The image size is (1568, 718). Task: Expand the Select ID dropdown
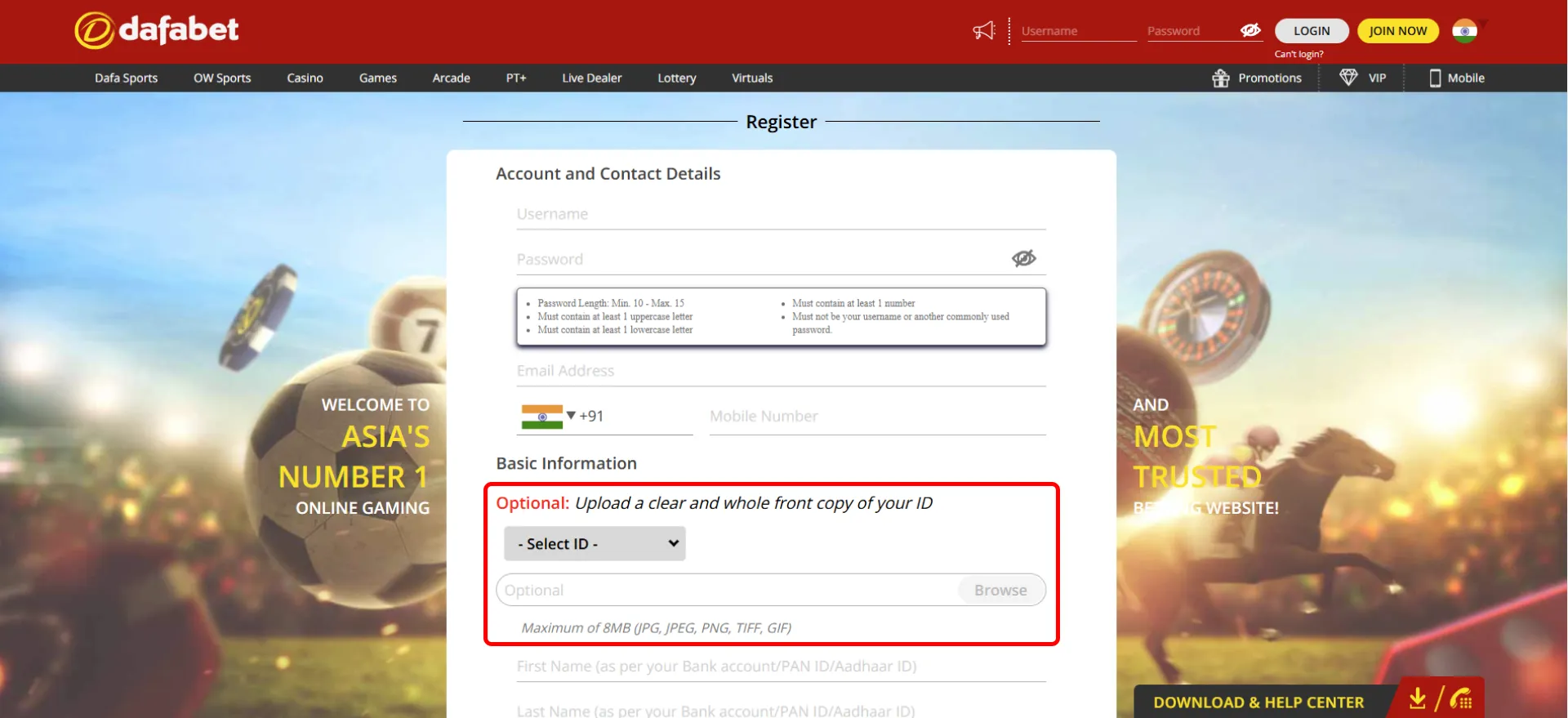tap(595, 544)
